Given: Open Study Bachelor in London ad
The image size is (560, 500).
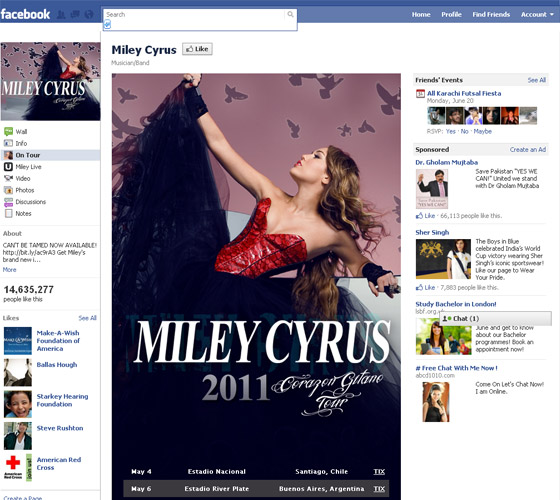Looking at the screenshot, I should 456,304.
